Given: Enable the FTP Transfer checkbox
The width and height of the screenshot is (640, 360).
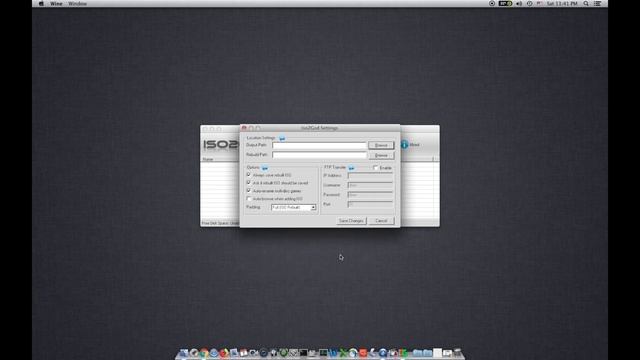Looking at the screenshot, I should (376, 168).
